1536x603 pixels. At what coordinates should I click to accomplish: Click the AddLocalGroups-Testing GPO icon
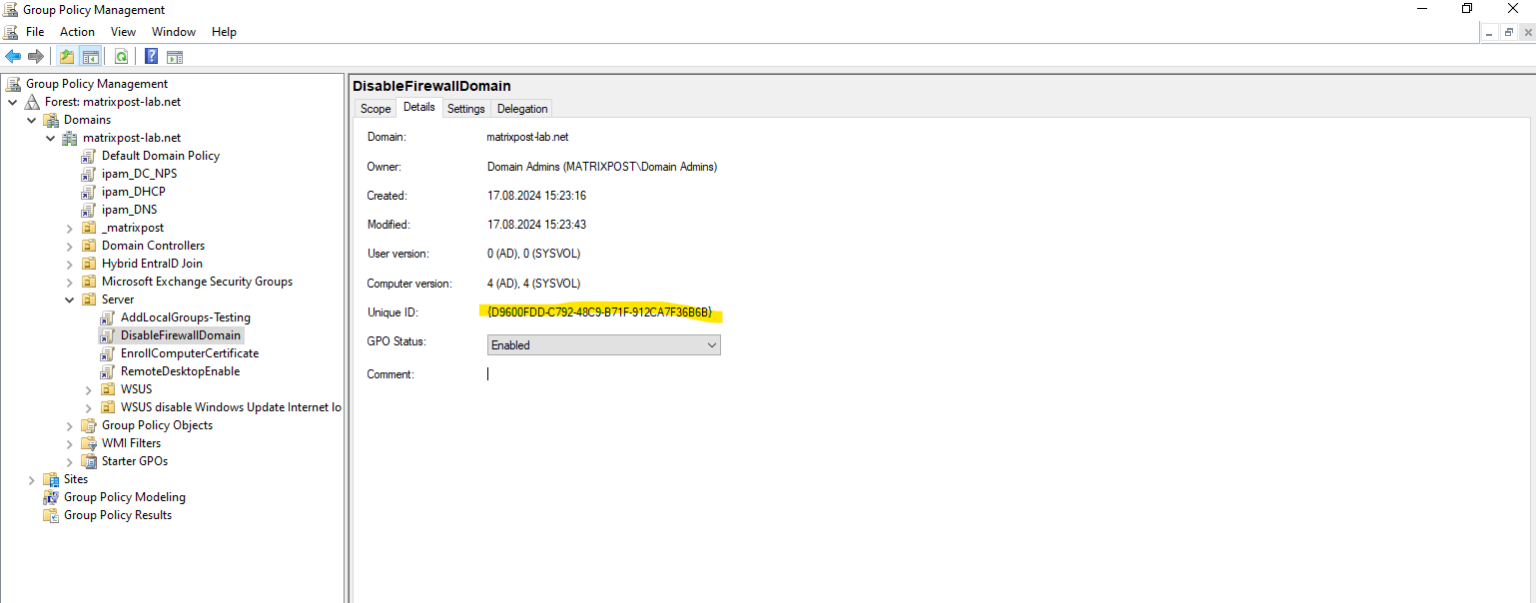108,318
